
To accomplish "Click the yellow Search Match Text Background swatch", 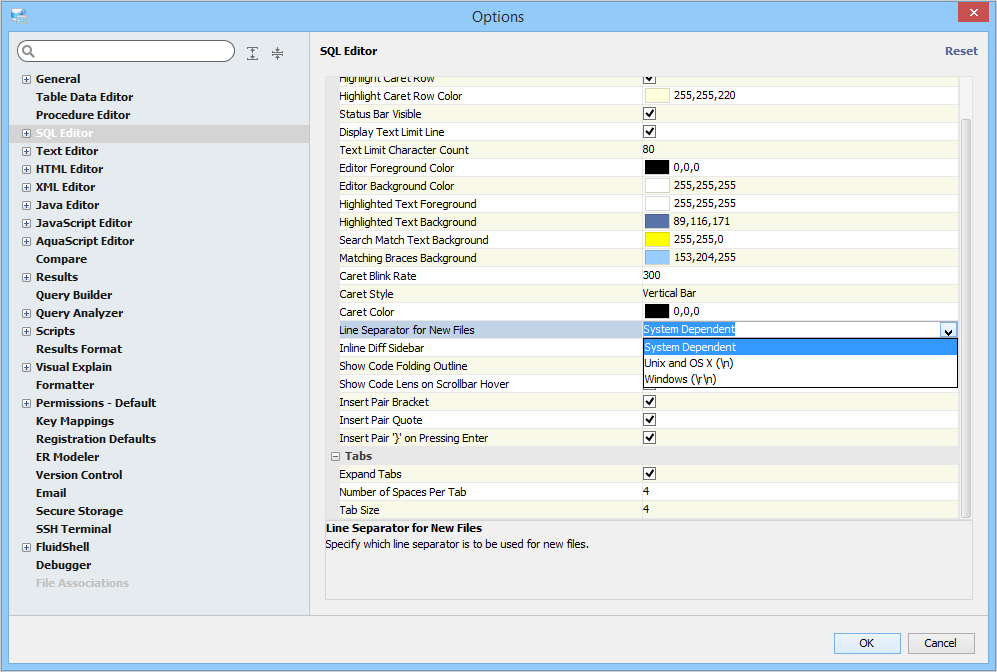I will [657, 240].
